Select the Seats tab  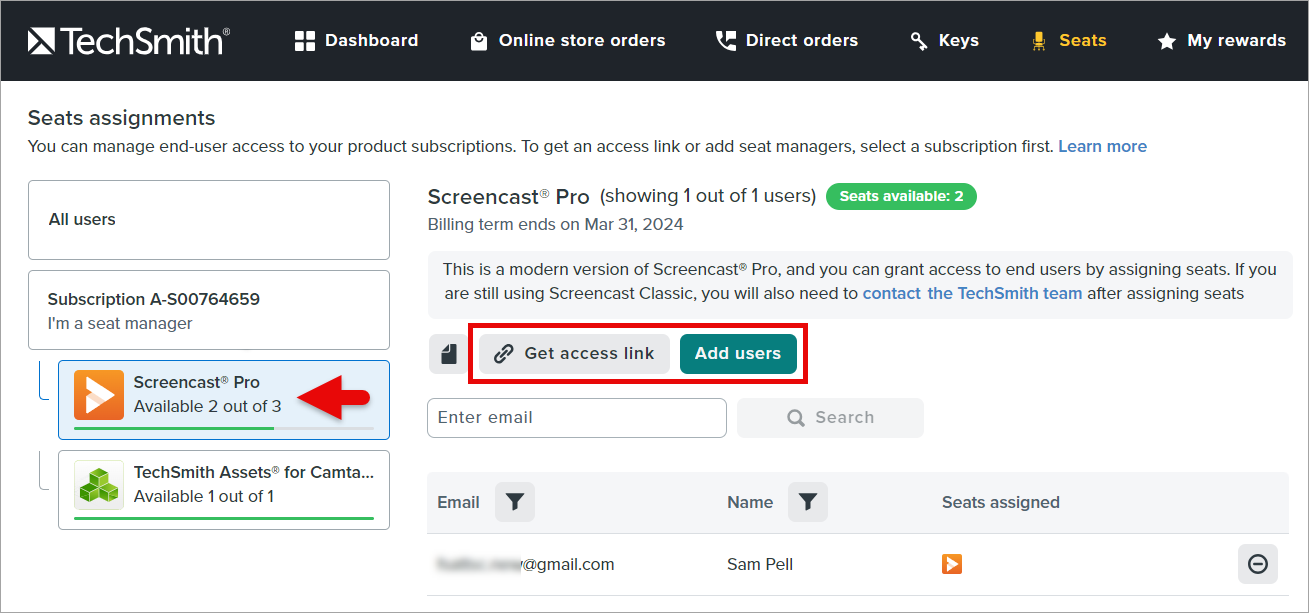[x=1069, y=41]
